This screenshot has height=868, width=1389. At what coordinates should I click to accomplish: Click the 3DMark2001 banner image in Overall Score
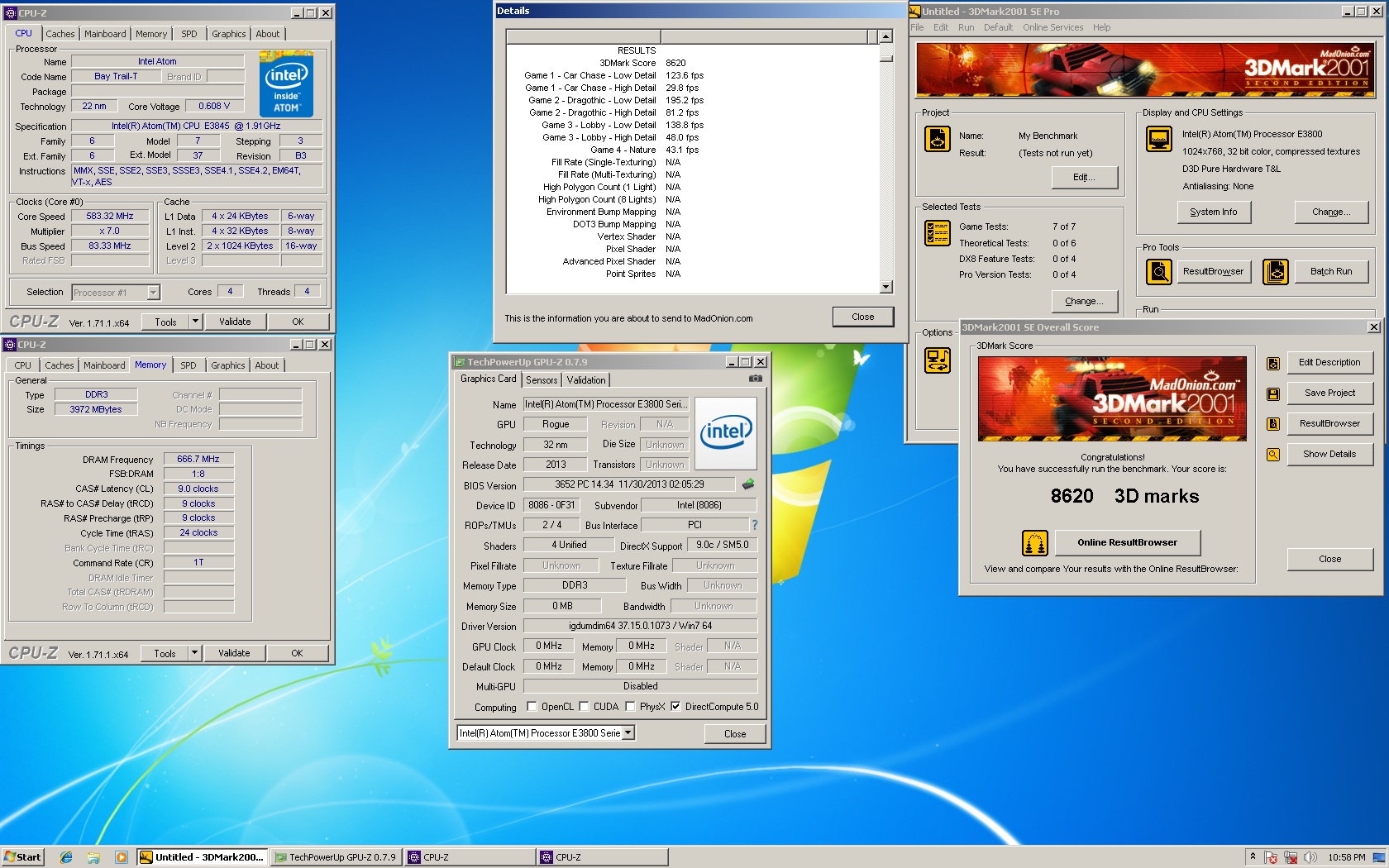tap(1112, 398)
